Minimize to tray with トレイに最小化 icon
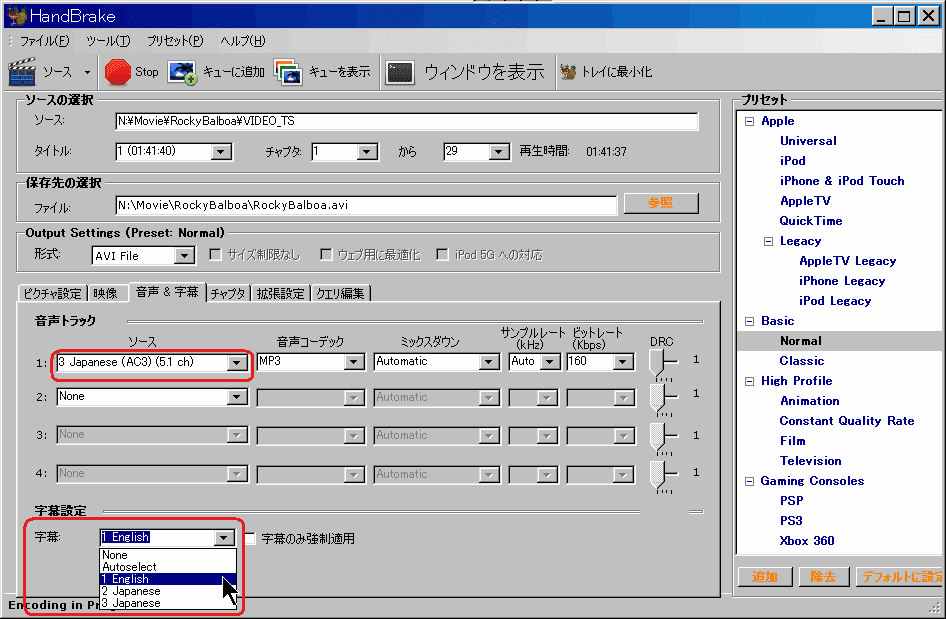The width and height of the screenshot is (946, 619). coord(566,71)
